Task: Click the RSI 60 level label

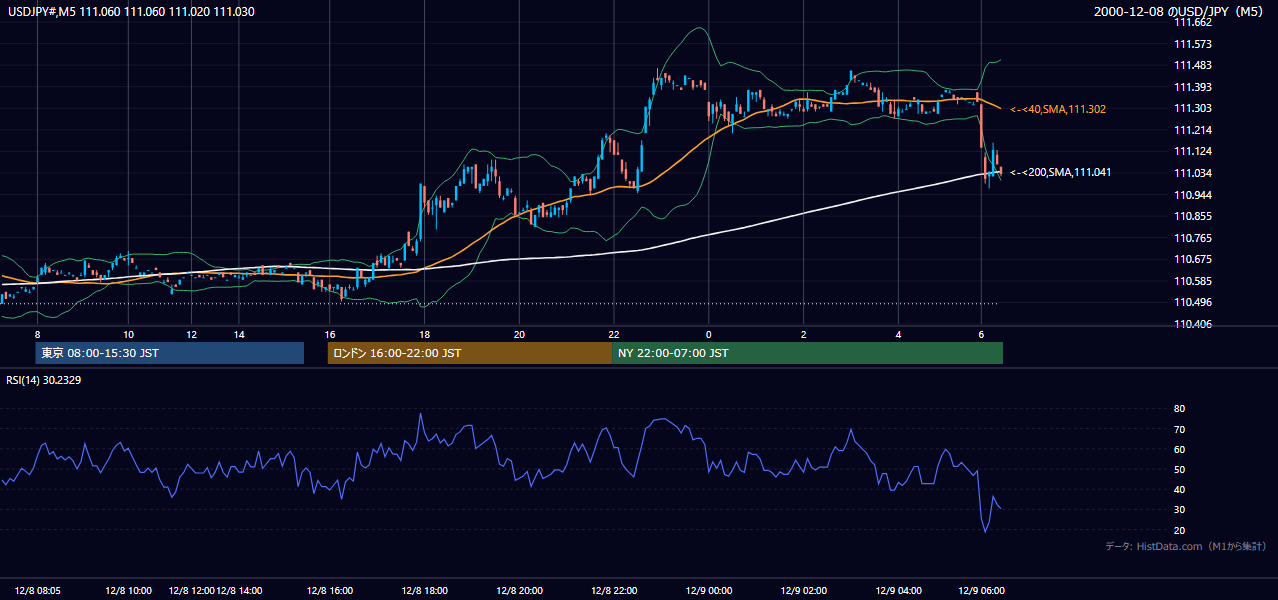Action: (1179, 449)
